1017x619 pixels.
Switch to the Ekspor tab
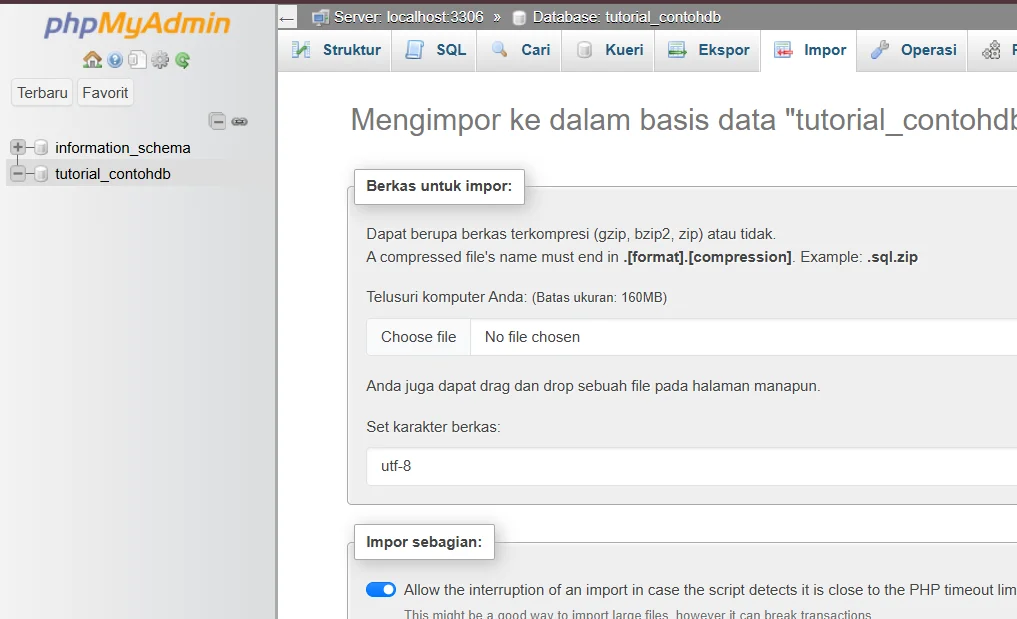708,50
